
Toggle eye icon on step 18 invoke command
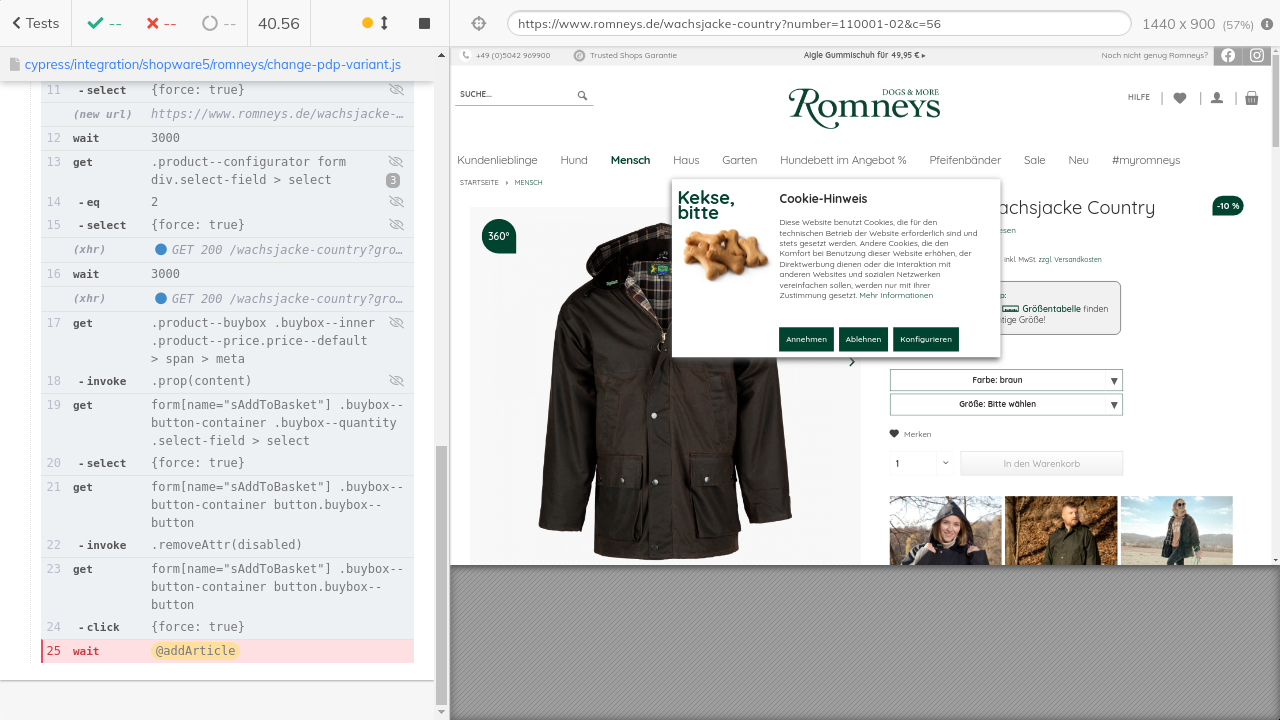396,381
